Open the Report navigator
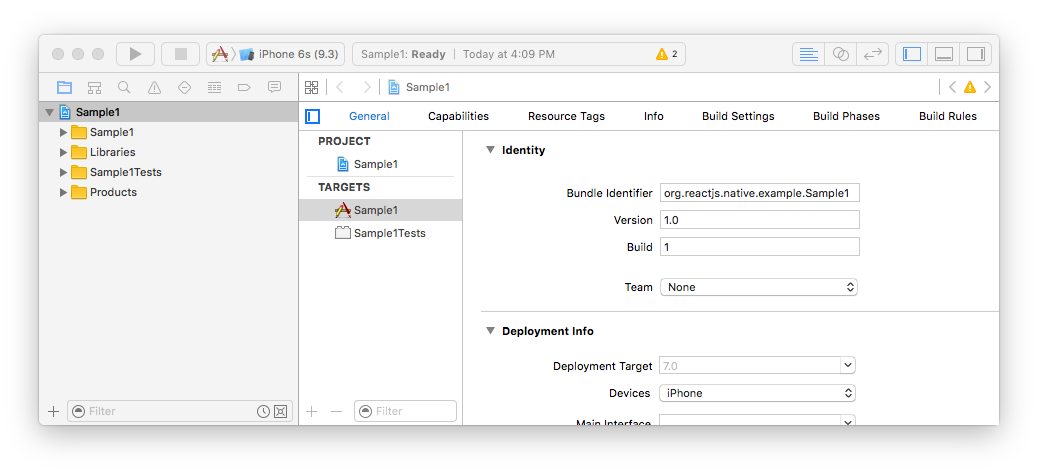The width and height of the screenshot is (1044, 469). [x=274, y=87]
